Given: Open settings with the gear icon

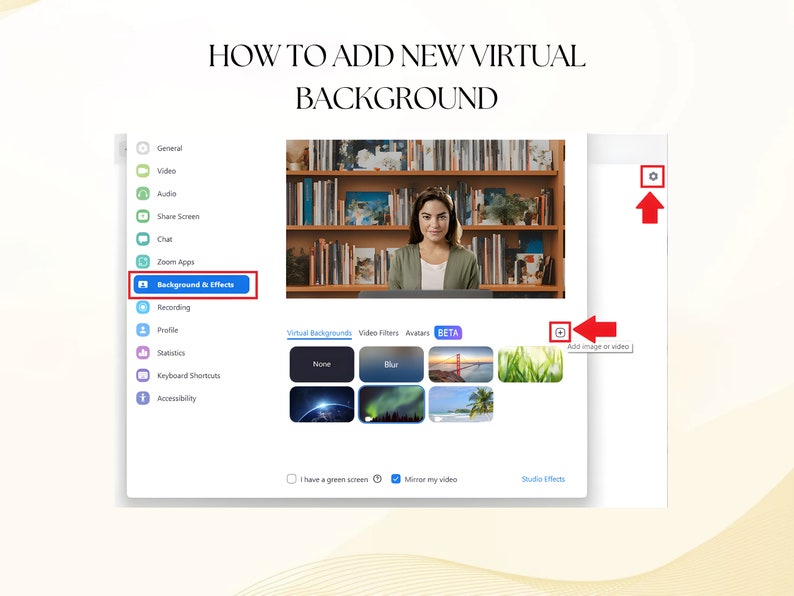Looking at the screenshot, I should point(653,176).
